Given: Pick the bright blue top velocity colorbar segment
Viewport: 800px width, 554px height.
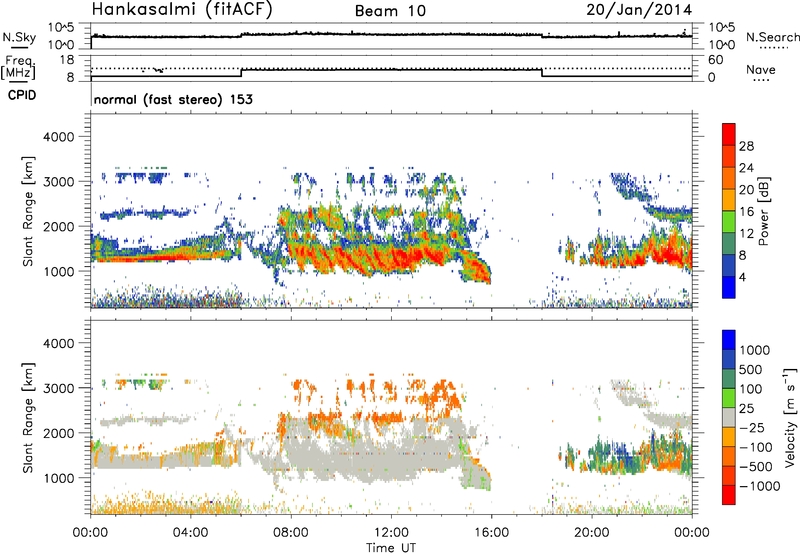Looking at the screenshot, I should [x=729, y=340].
